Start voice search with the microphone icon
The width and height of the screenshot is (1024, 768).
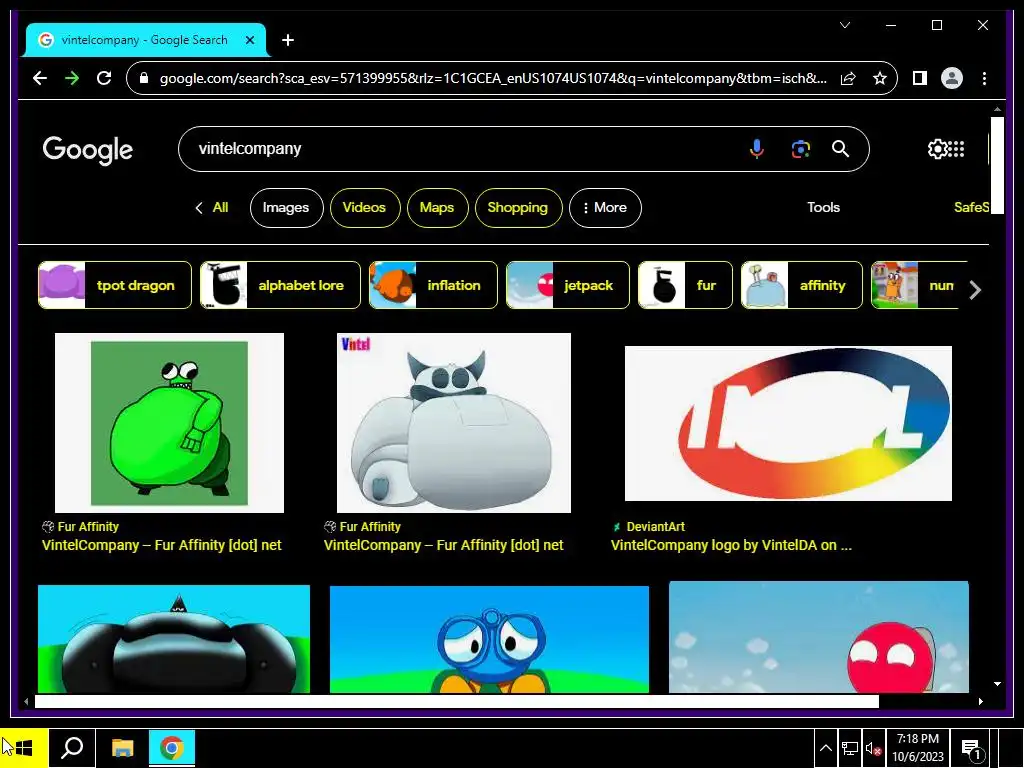[x=756, y=149]
